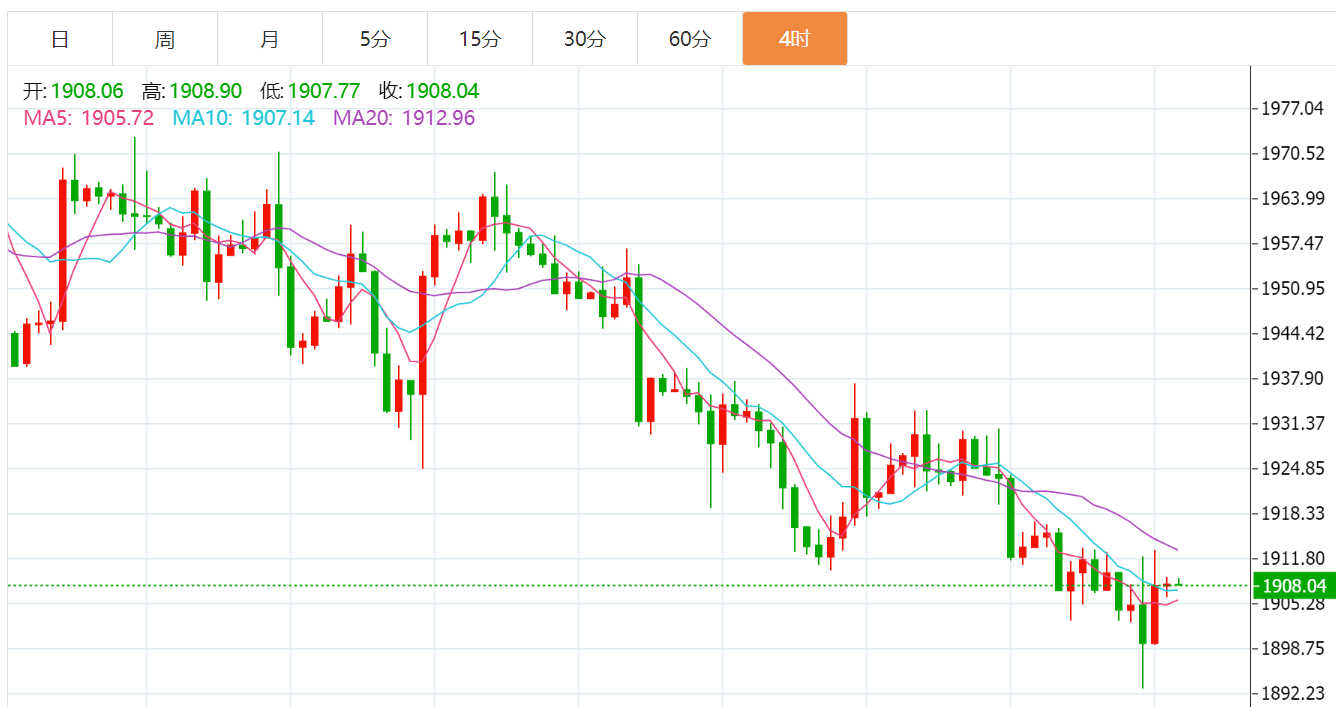
Task: Click the 1924.85 price axis label
Action: click(1294, 468)
